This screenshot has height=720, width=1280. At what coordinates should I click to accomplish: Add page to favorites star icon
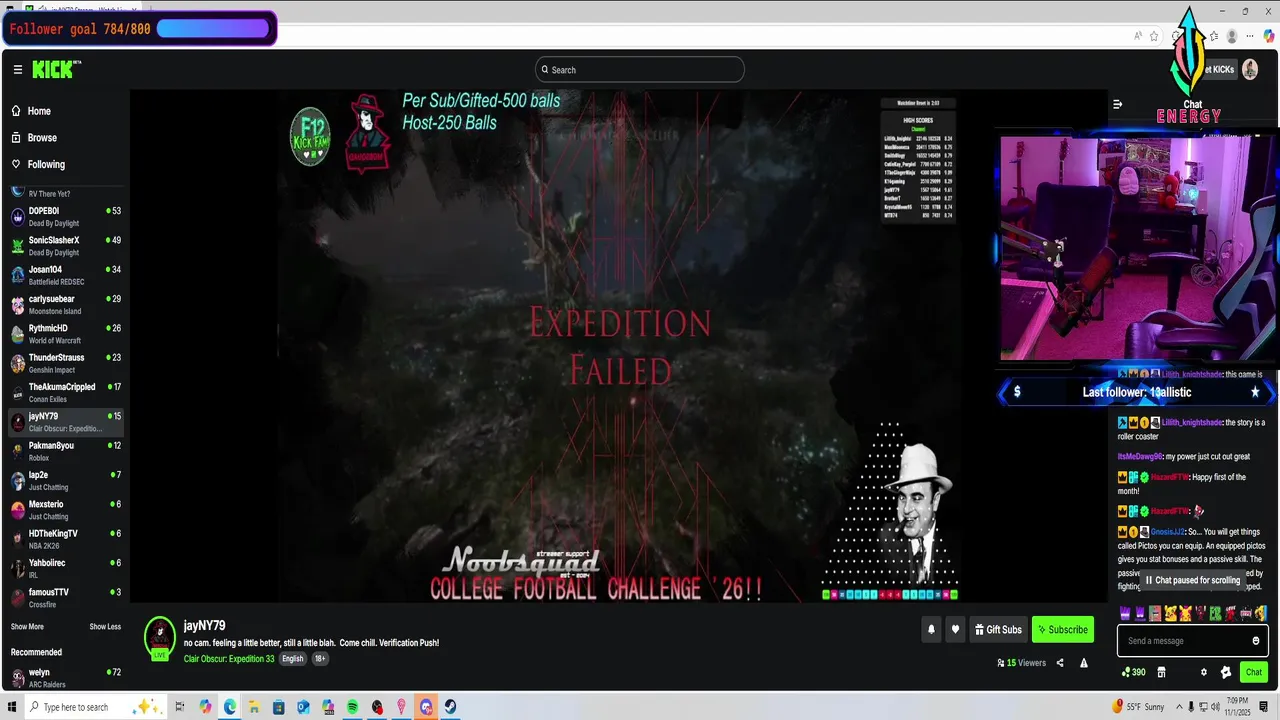point(1154,36)
